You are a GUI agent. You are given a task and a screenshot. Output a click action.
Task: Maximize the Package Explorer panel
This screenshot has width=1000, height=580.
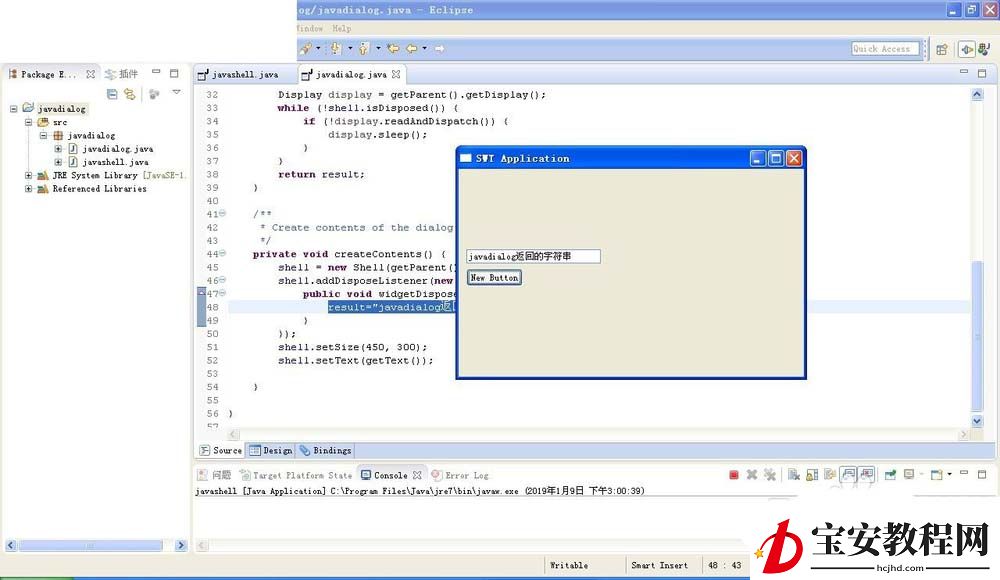tap(174, 73)
